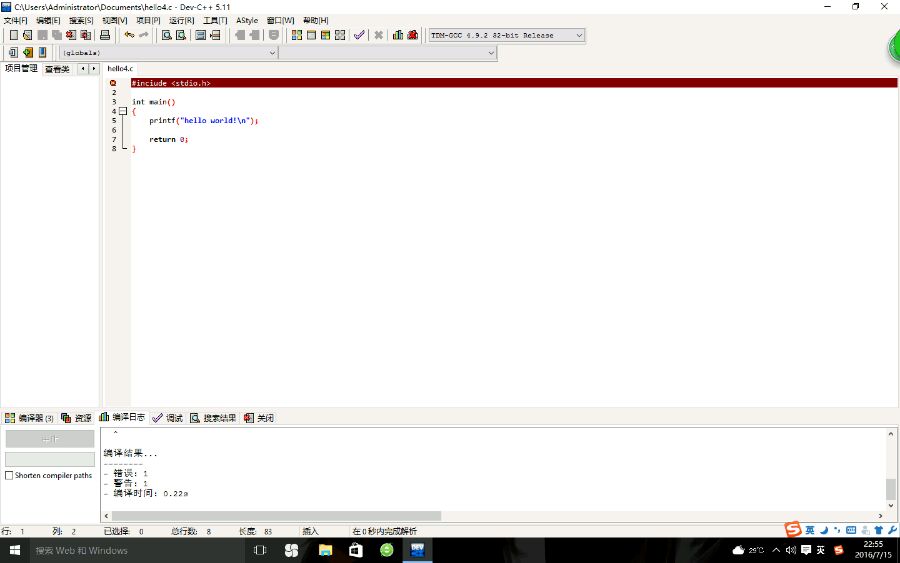900x563 pixels.
Task: Click the first icon in second toolbar row
Action: coord(13,52)
